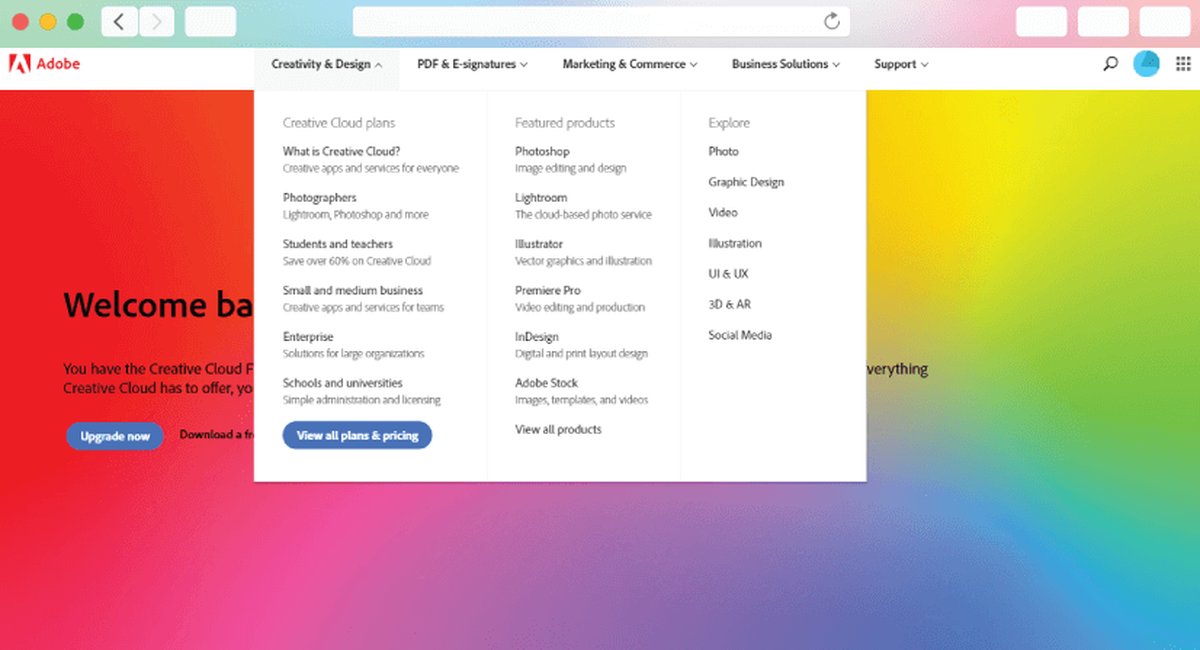Reload the page with refresh icon
The width and height of the screenshot is (1200, 650).
click(831, 21)
